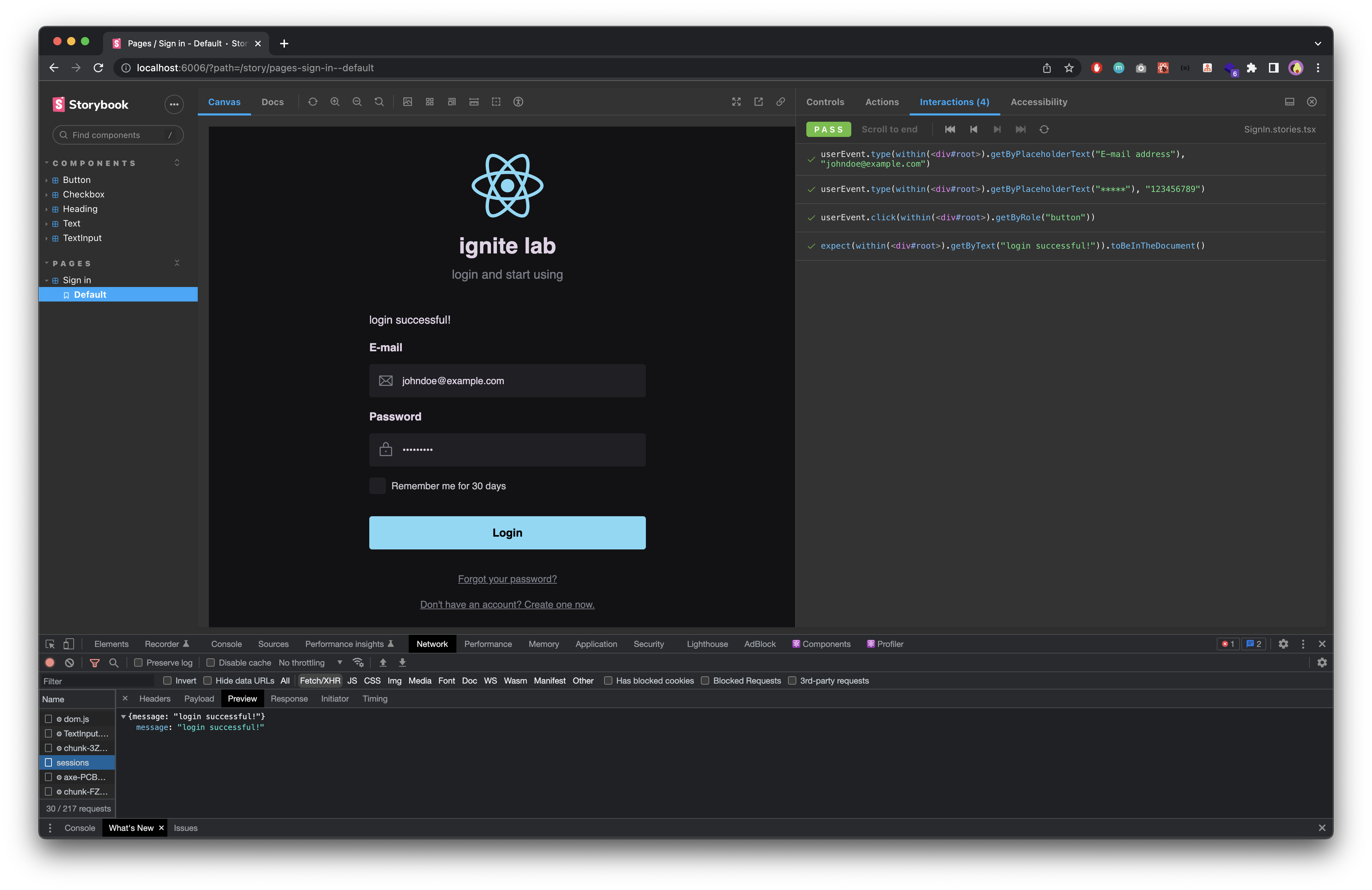
Task: Enable the measure ruler tool
Action: pos(474,102)
